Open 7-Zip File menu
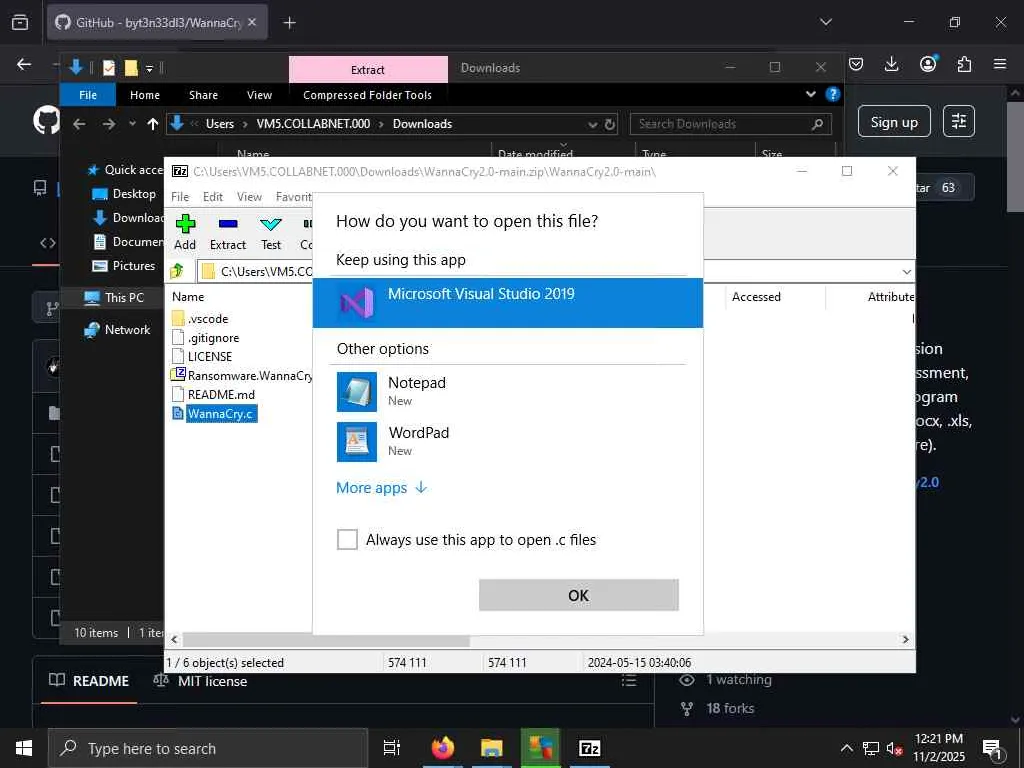The height and width of the screenshot is (768, 1024). 180,197
